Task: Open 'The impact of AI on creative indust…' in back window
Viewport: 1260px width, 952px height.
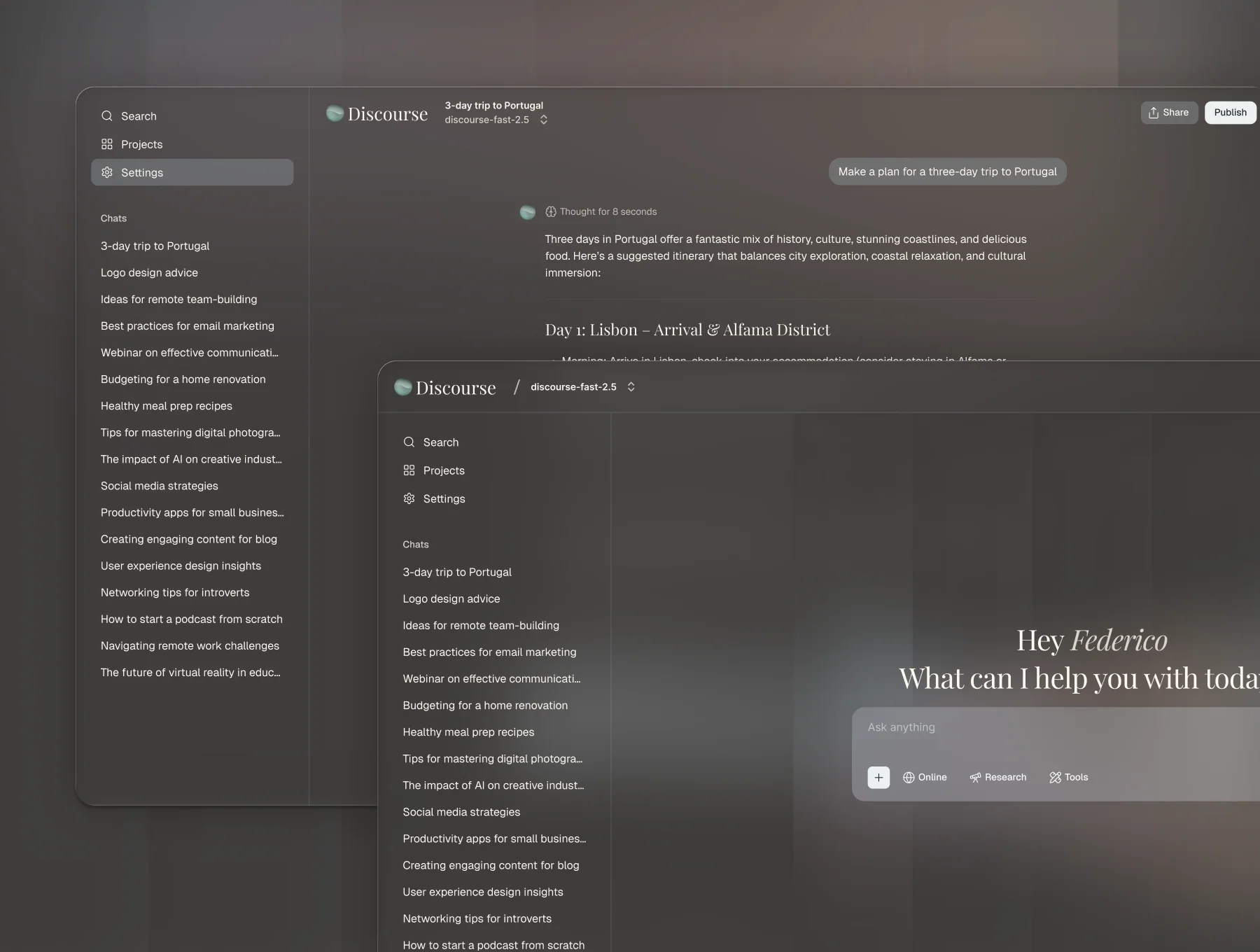Action: [x=191, y=459]
